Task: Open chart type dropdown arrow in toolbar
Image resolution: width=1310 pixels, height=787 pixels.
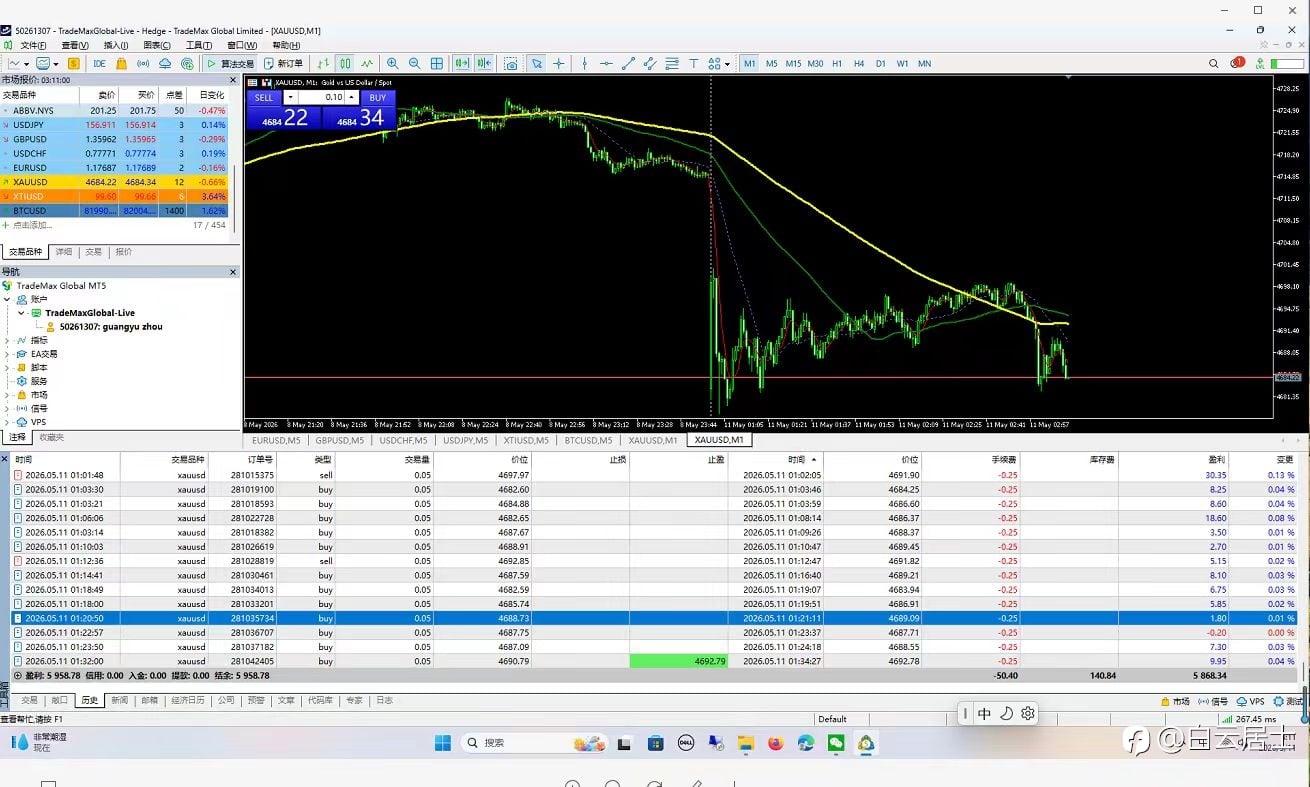Action: click(27, 63)
